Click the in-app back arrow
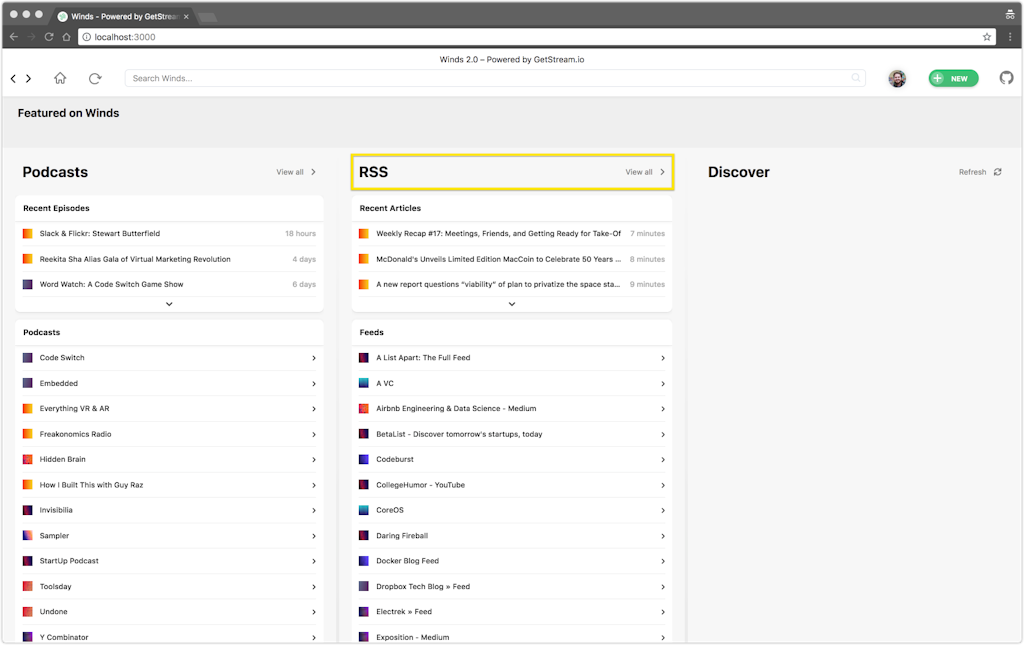Viewport: 1024px width, 645px height. pyautogui.click(x=13, y=78)
